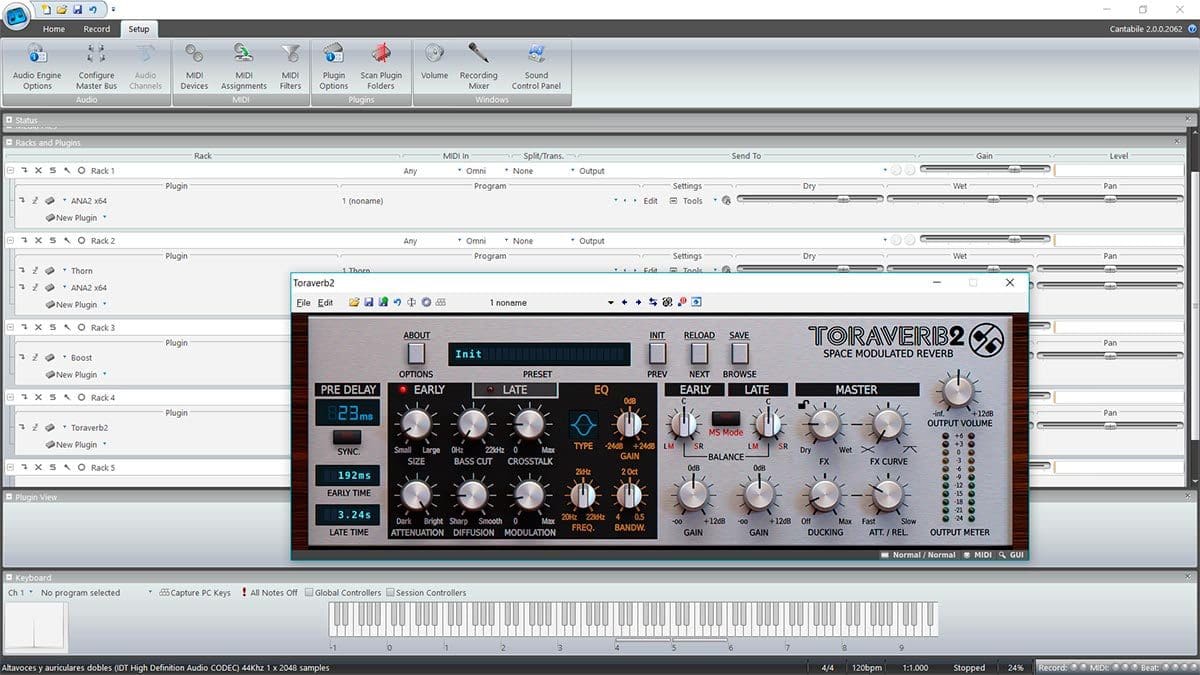Click Edit in ANA2 x64 Rack 1 row
The width and height of the screenshot is (1200, 675).
coord(650,201)
